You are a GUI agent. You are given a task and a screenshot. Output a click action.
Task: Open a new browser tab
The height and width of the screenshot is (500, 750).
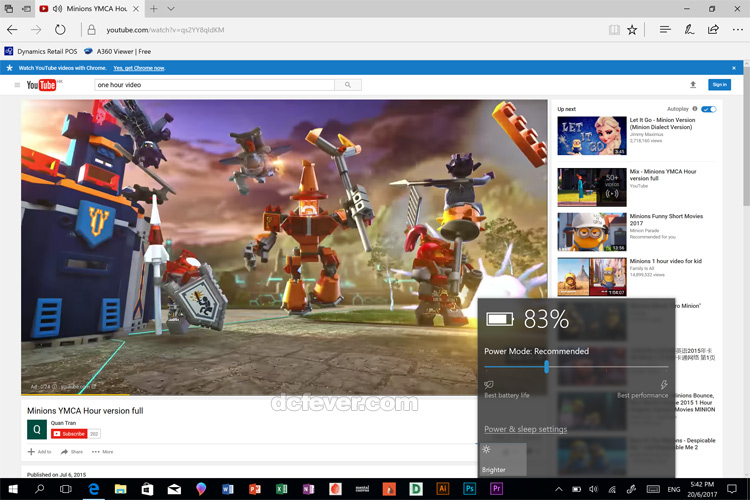pyautogui.click(x=154, y=9)
